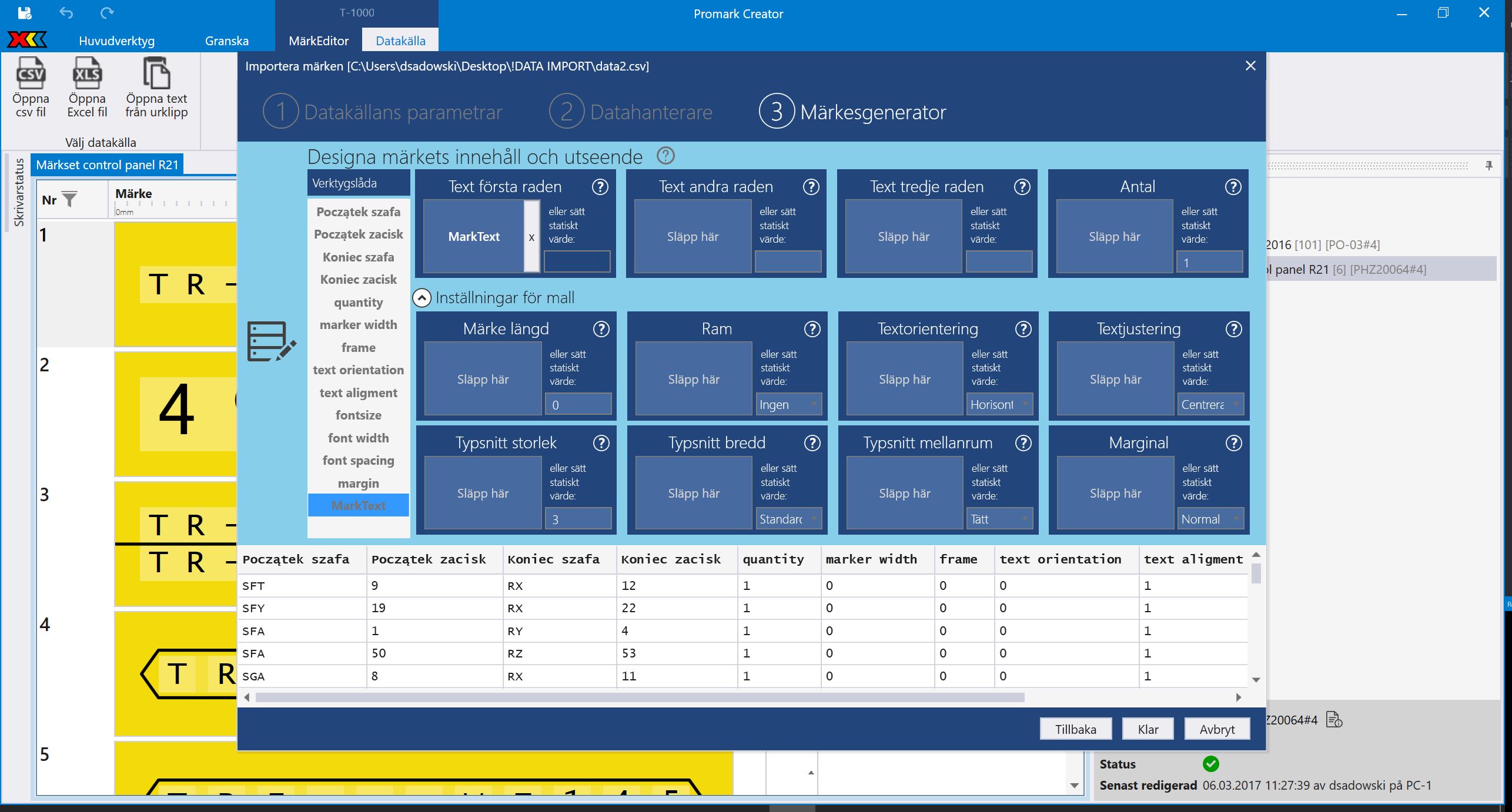Click the Tillbaka button
Screen dimensions: 1512x812
pos(1075,729)
